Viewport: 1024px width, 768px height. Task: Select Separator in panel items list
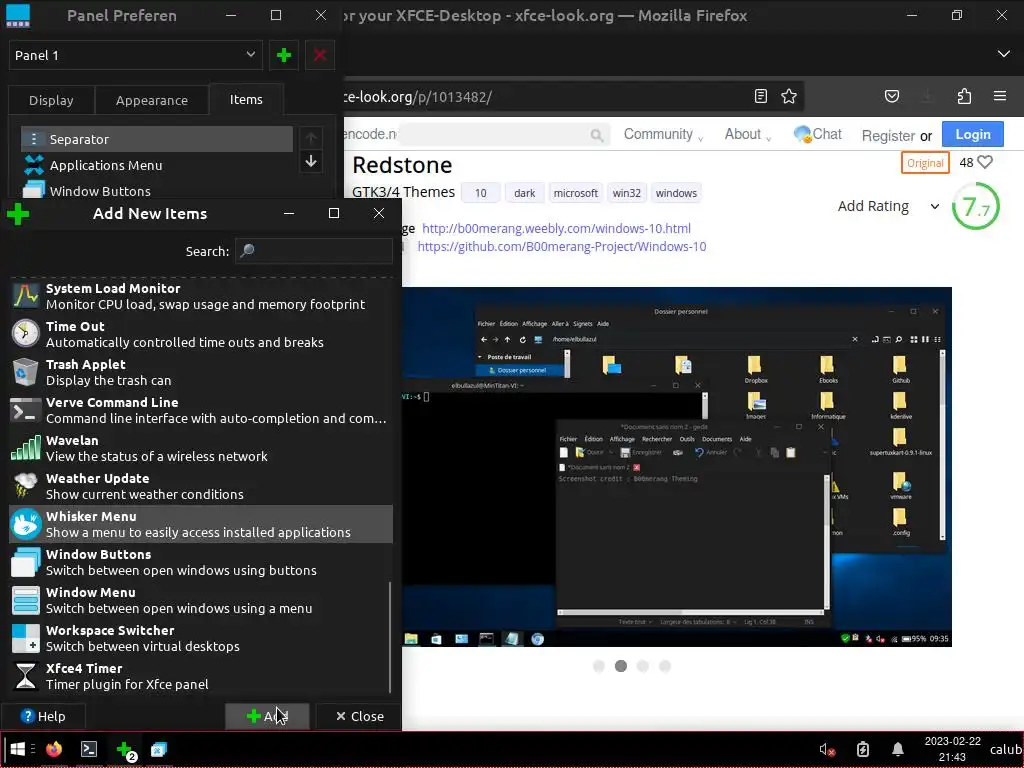pos(157,139)
